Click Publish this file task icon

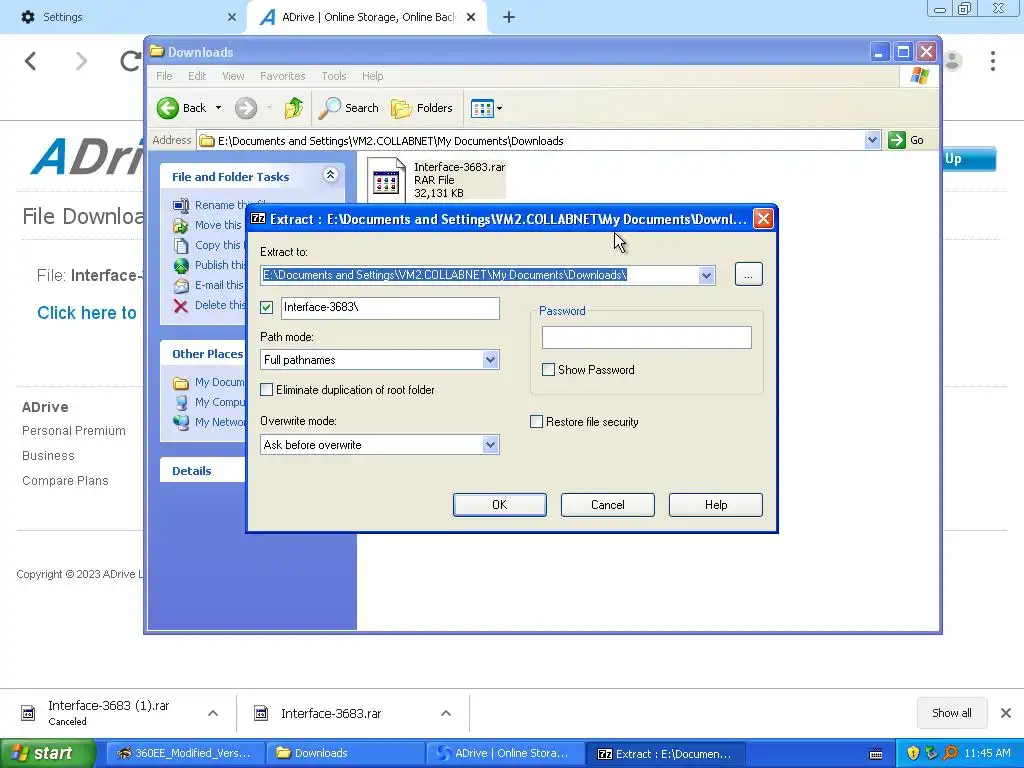tap(181, 265)
